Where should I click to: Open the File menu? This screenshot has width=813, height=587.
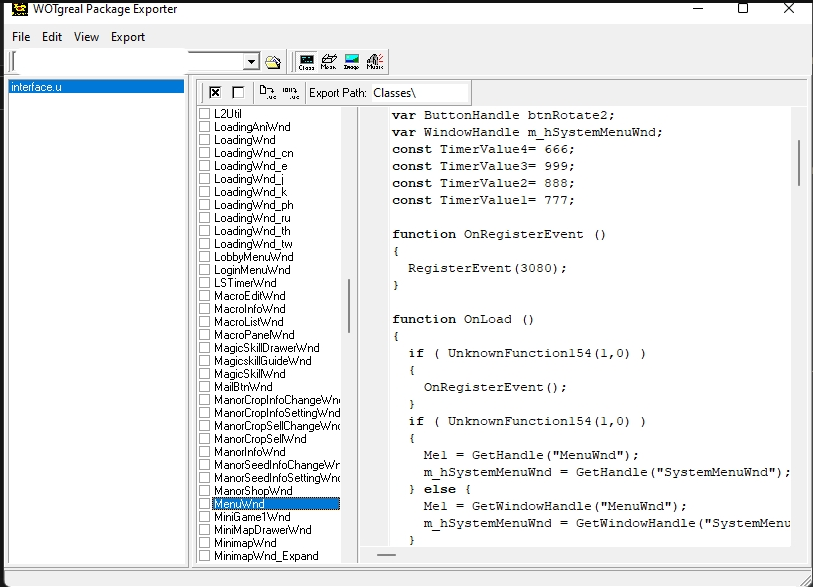(21, 37)
